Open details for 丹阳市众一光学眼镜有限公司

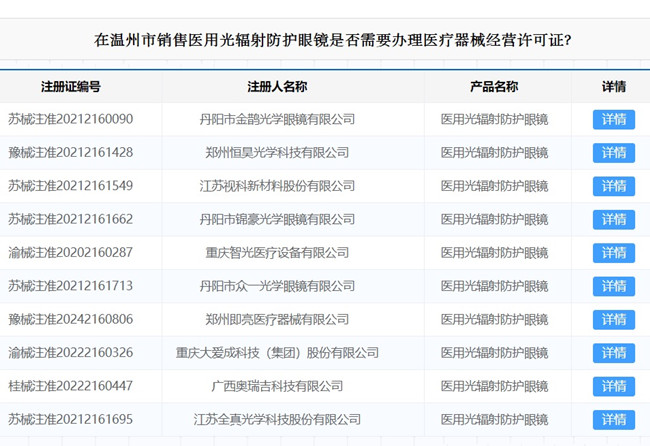[614, 286]
